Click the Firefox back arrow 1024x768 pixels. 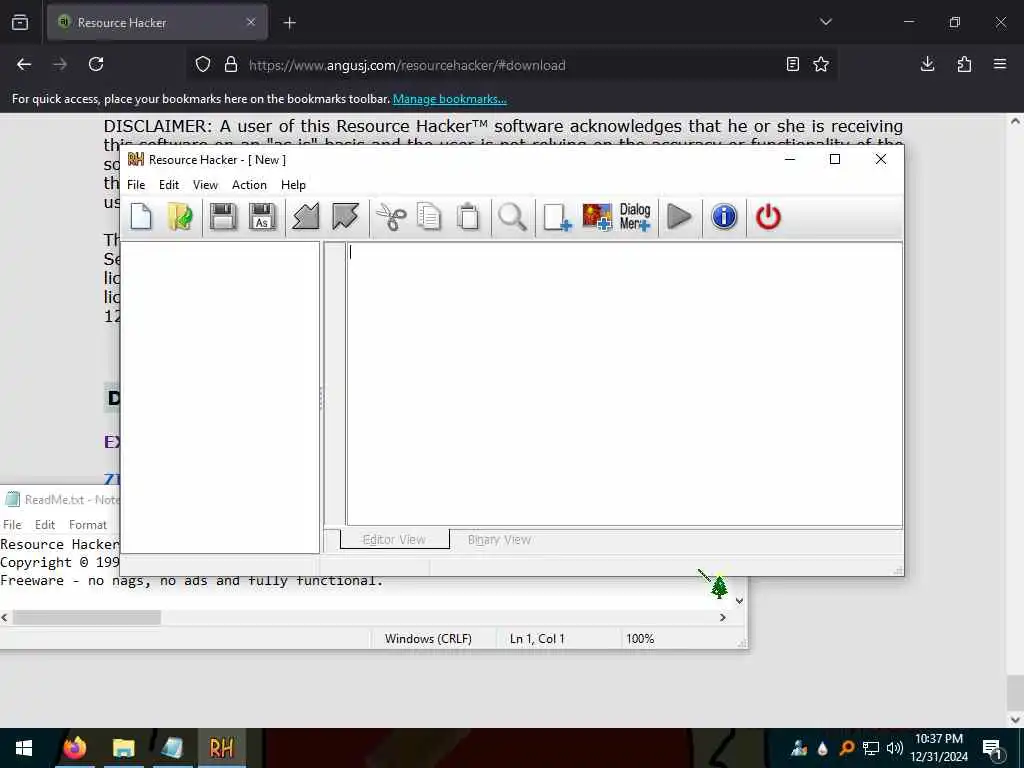24,64
